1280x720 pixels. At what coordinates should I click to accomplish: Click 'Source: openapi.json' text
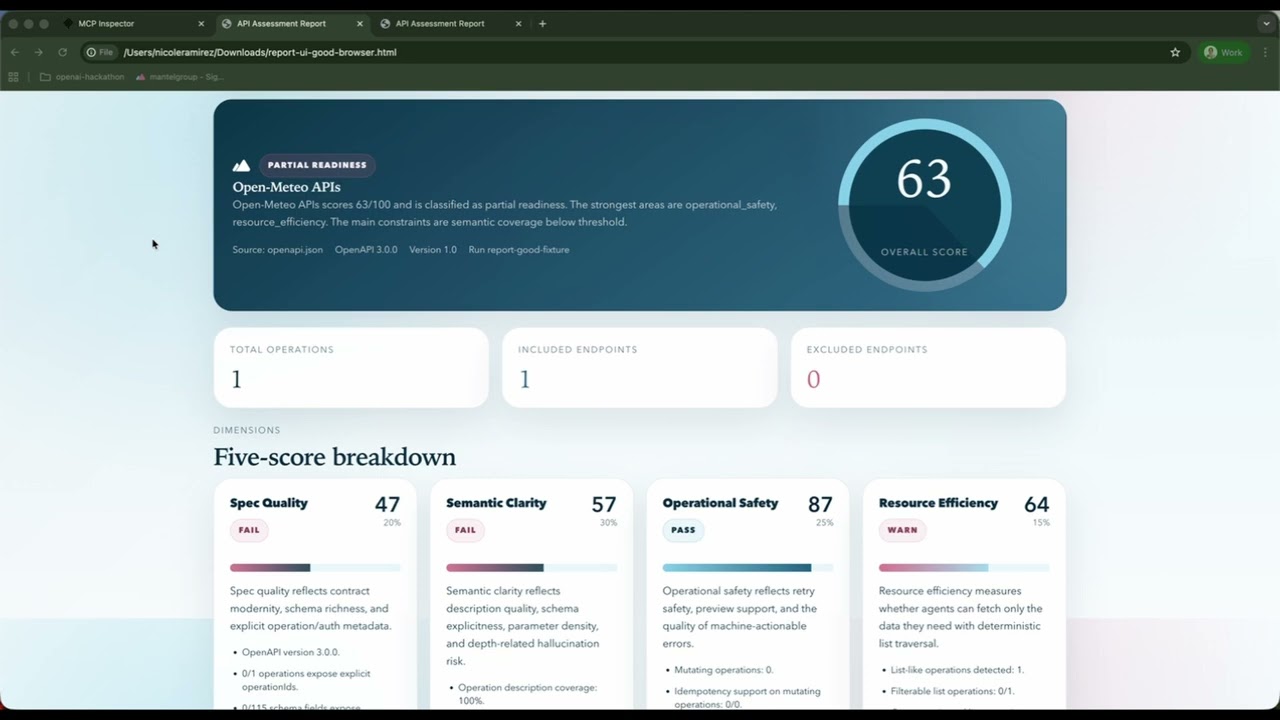[x=278, y=250]
